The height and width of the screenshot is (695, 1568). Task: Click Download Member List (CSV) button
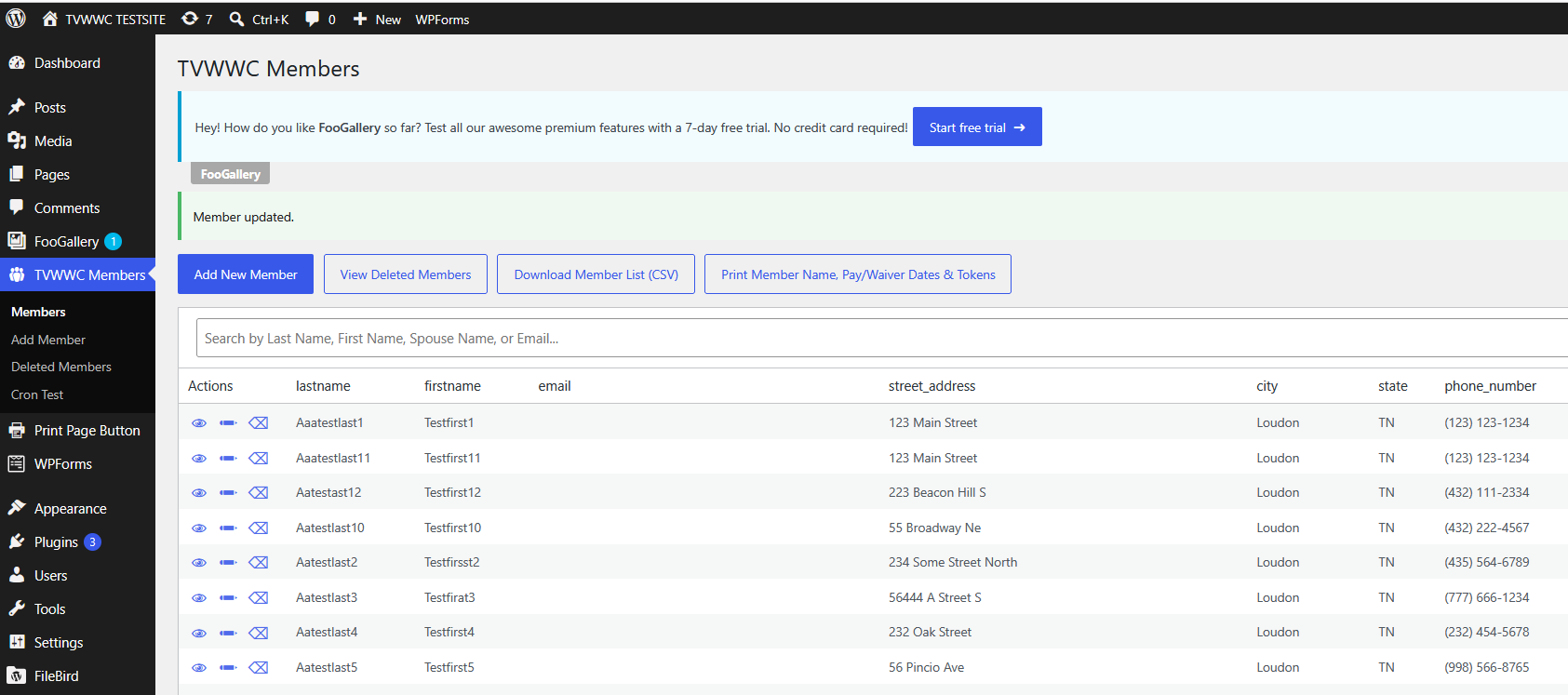coord(596,274)
